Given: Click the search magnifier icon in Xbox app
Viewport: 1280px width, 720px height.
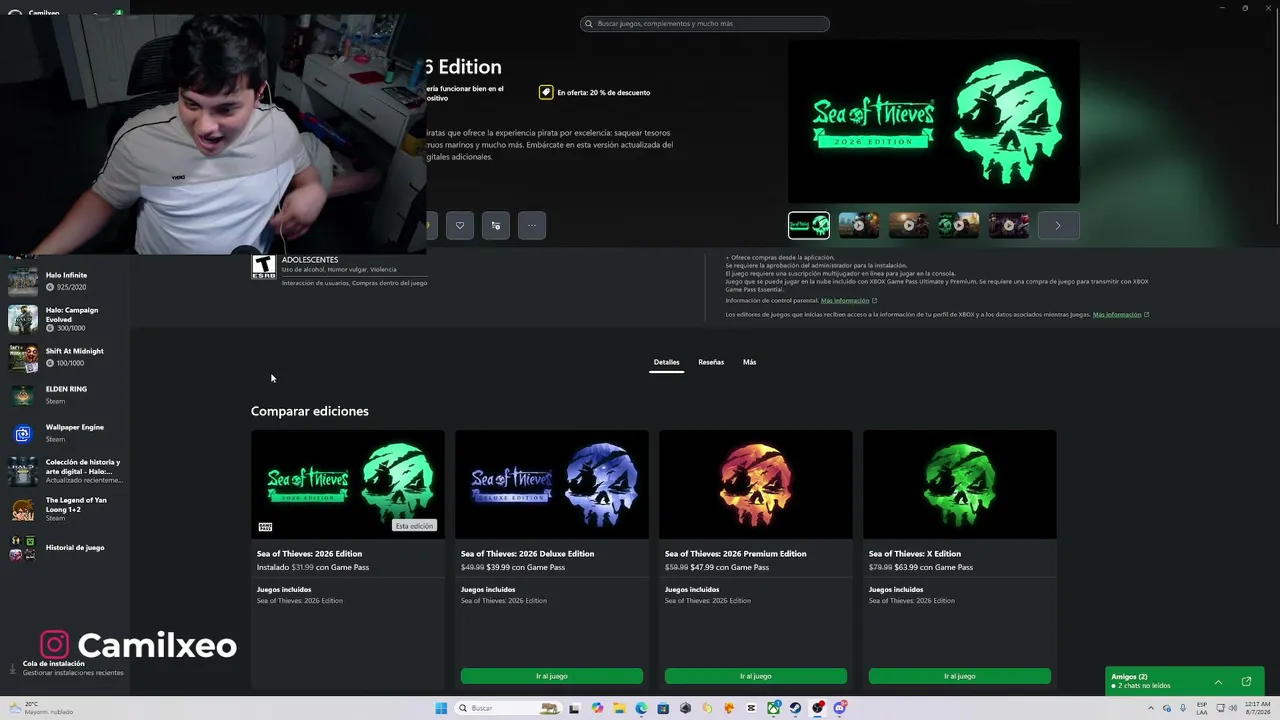Looking at the screenshot, I should 589,24.
